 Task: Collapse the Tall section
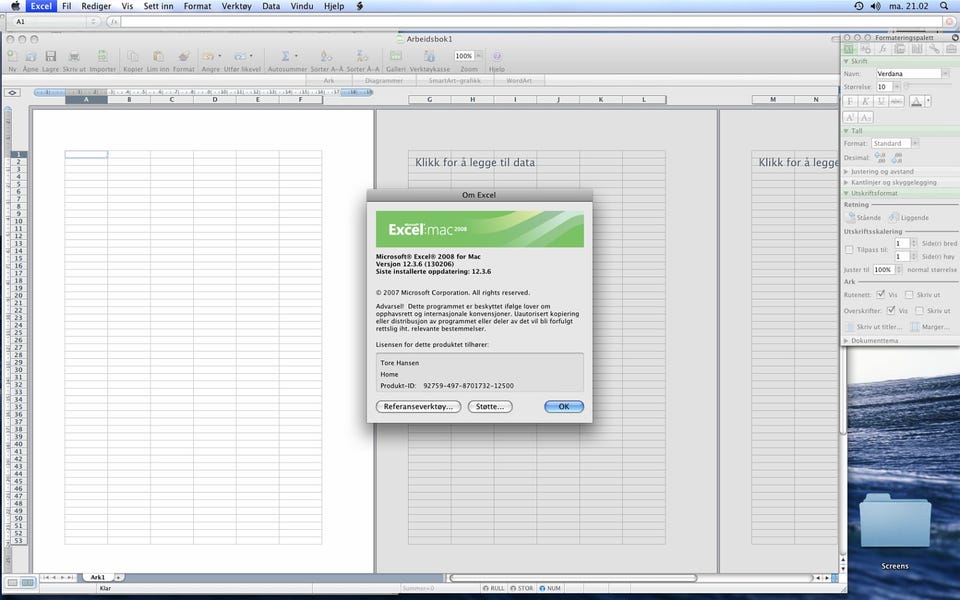[x=846, y=131]
